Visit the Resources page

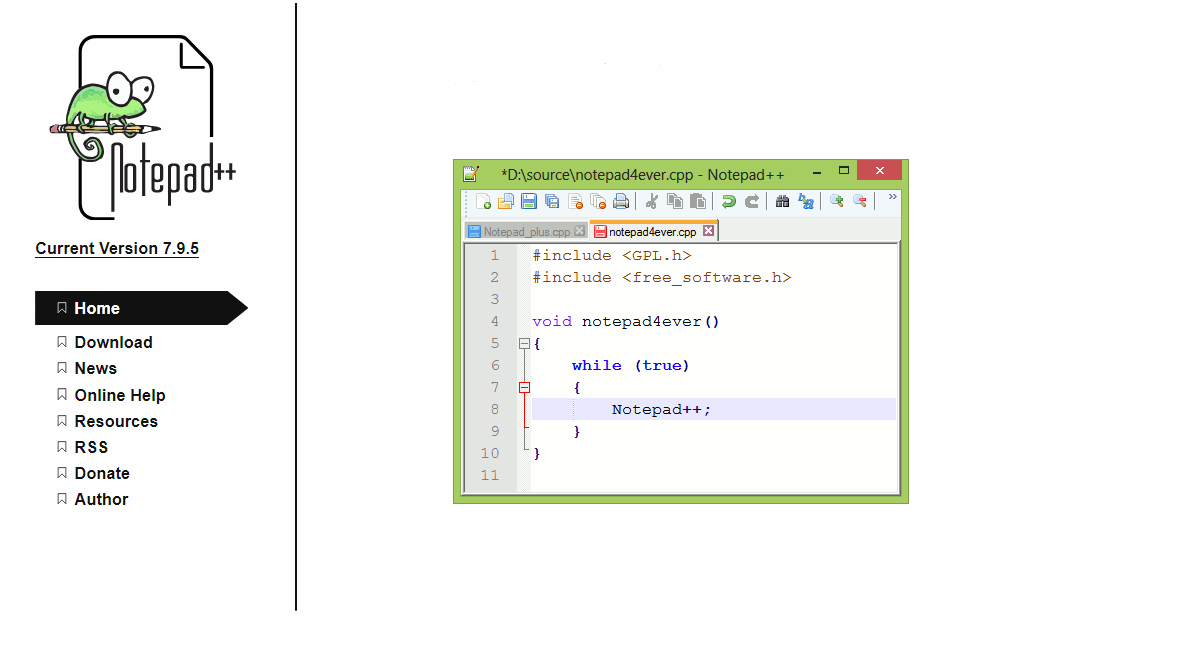116,421
